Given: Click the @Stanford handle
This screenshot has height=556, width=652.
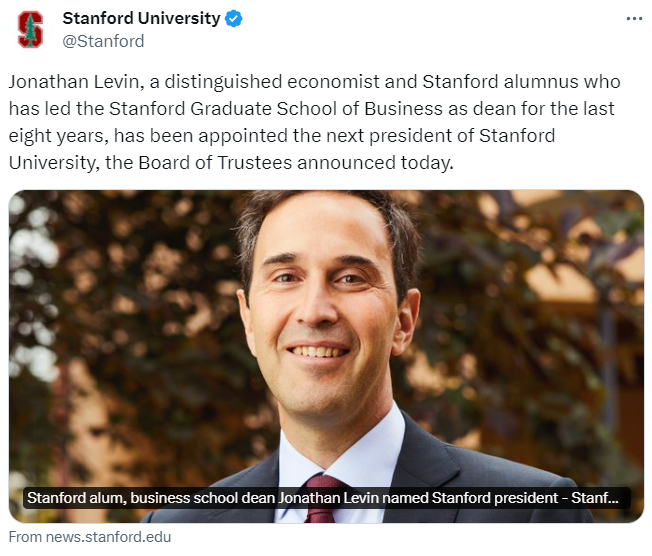Looking at the screenshot, I should pos(103,41).
